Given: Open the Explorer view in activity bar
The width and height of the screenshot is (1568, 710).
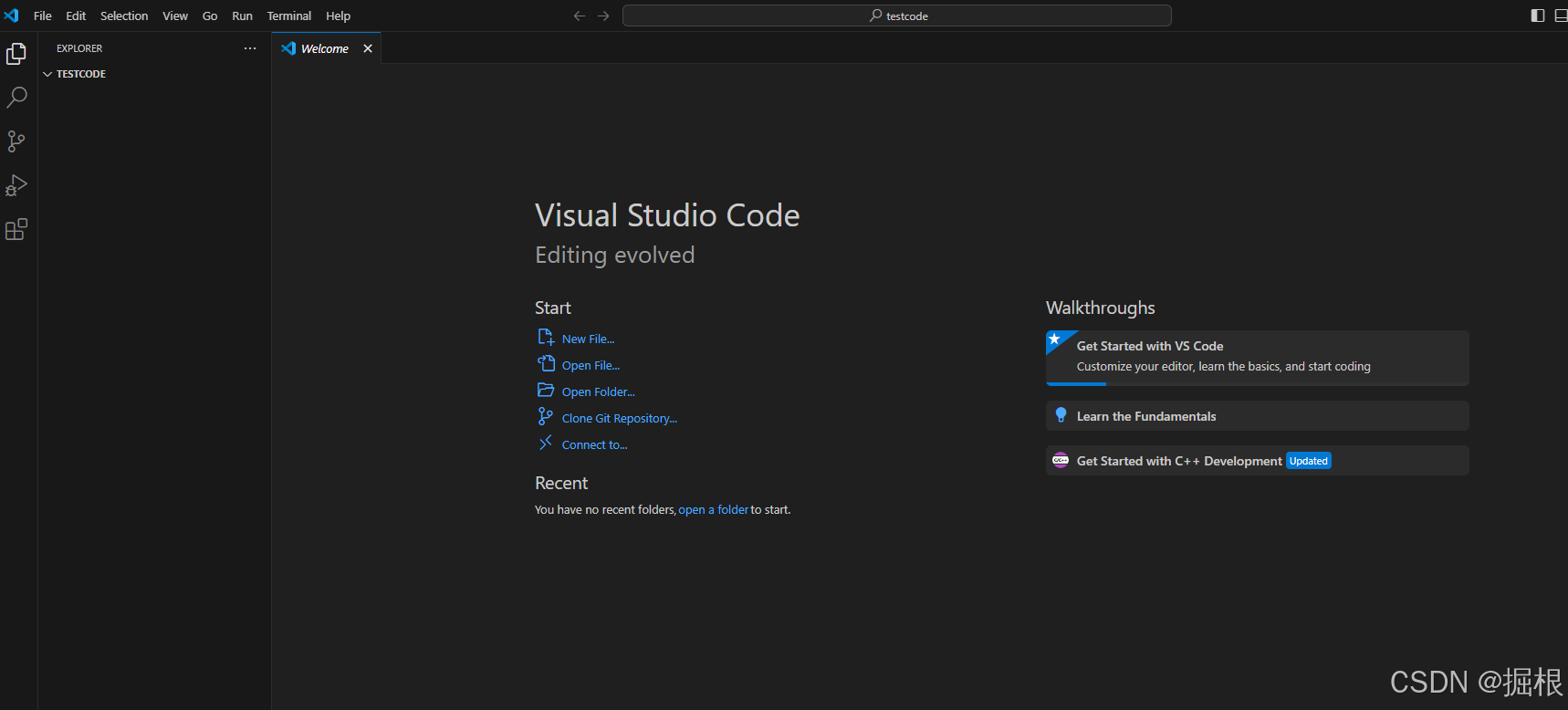Looking at the screenshot, I should (x=16, y=54).
